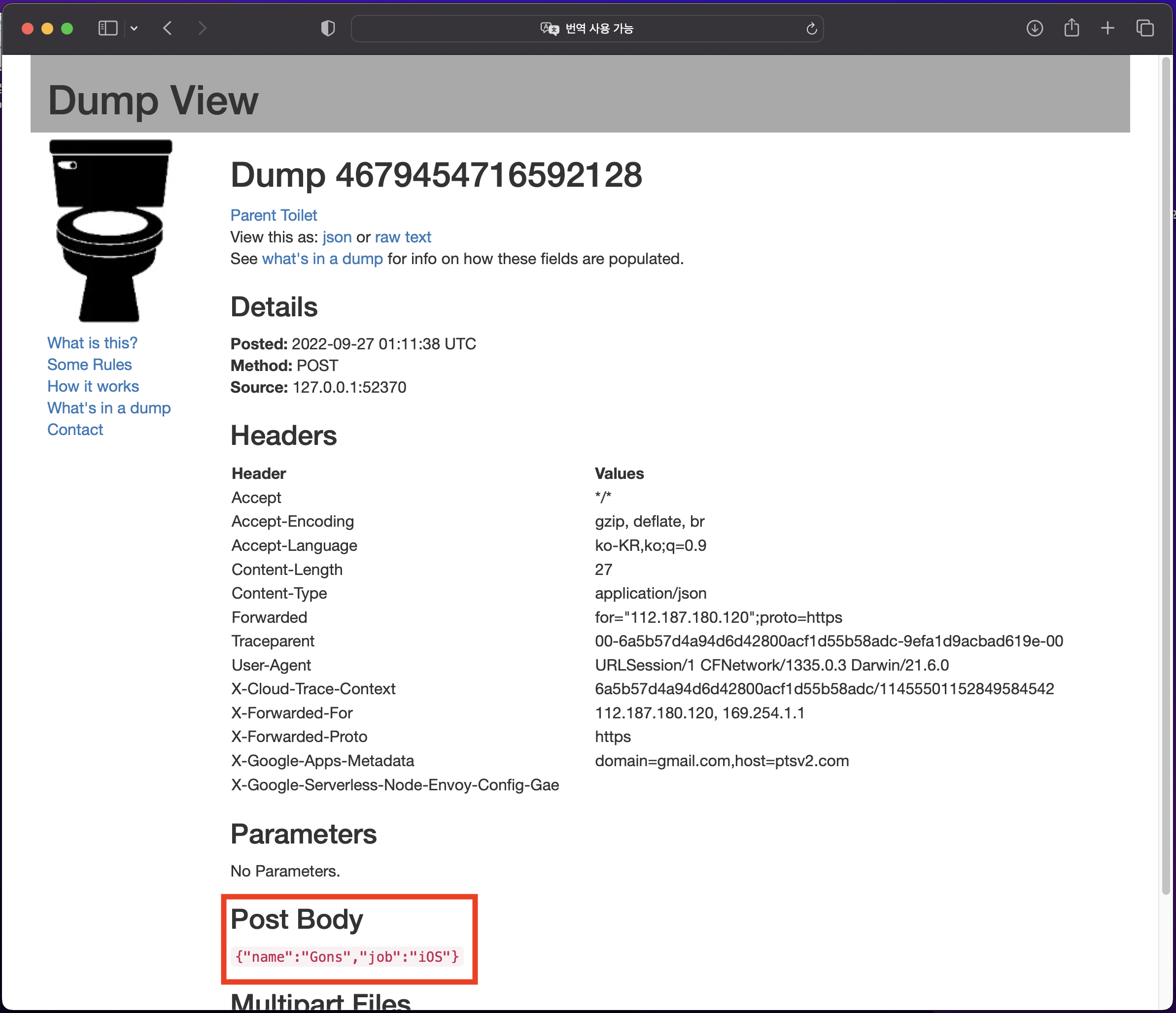This screenshot has width=1176, height=1013.
Task: Reload the page with refresh icon
Action: tap(811, 29)
